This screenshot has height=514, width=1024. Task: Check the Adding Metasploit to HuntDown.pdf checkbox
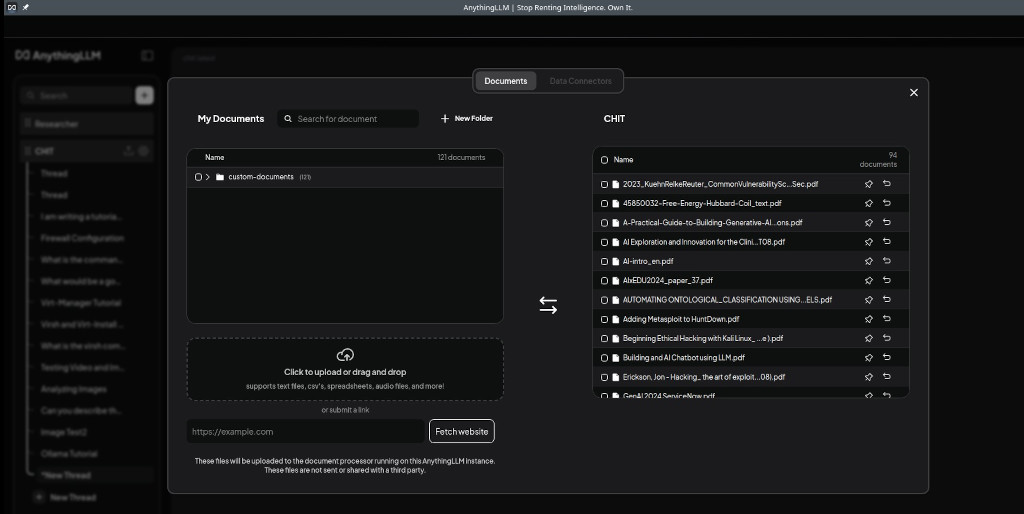tap(604, 320)
